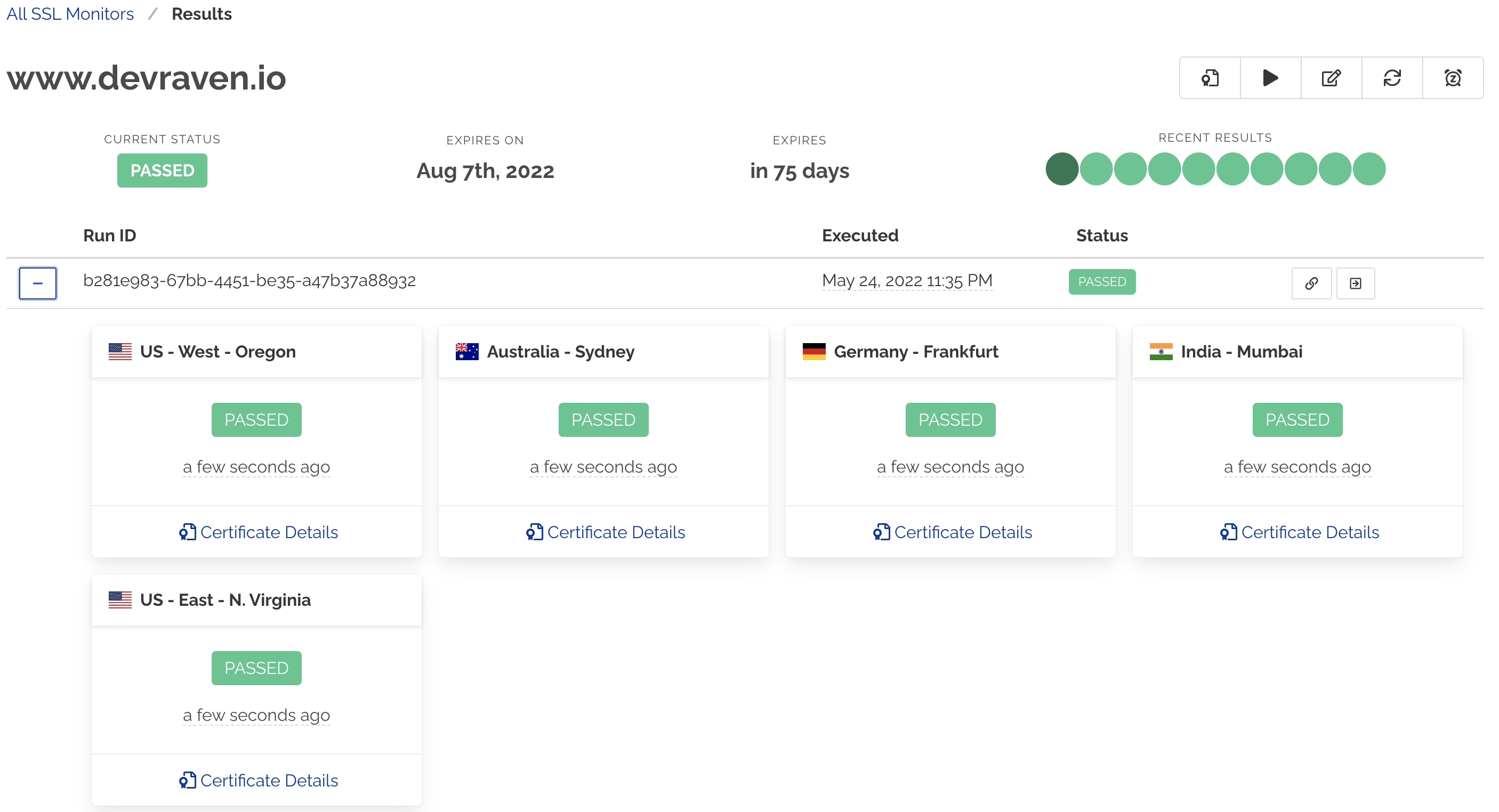
Task: Select the dark green first recent result dot
Action: pos(1061,169)
